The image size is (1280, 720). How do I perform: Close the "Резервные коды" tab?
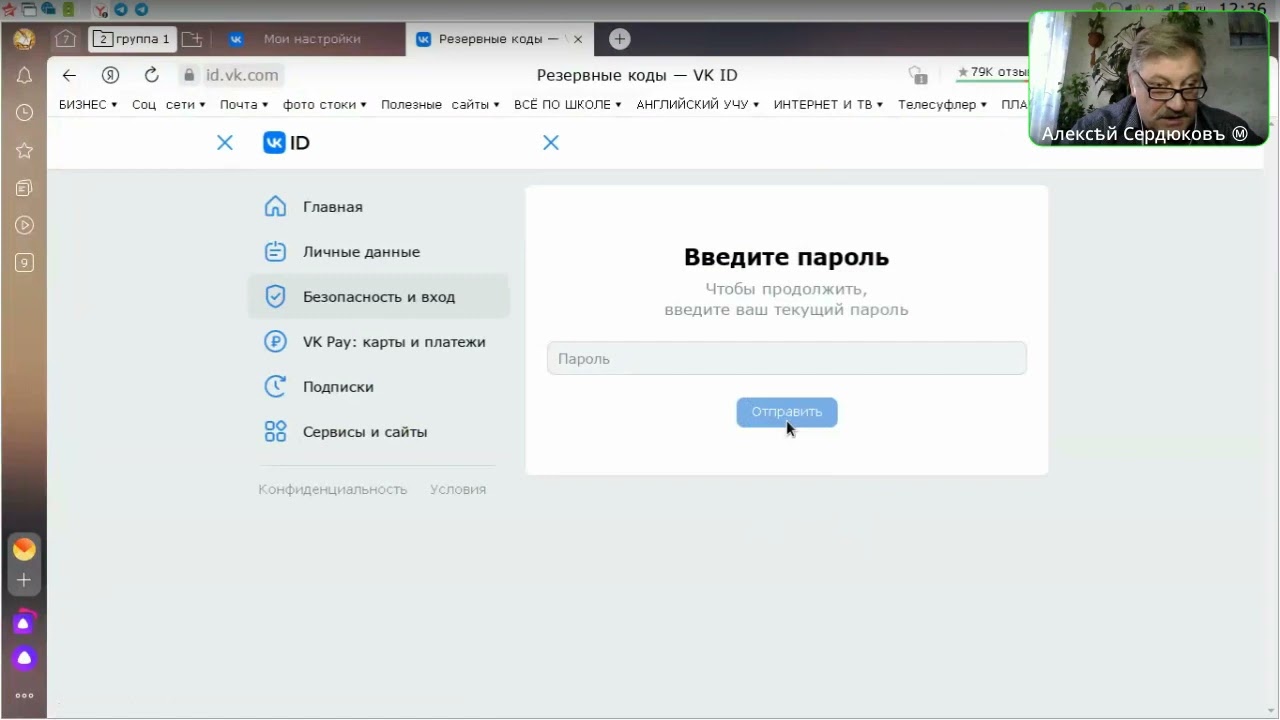tap(577, 39)
